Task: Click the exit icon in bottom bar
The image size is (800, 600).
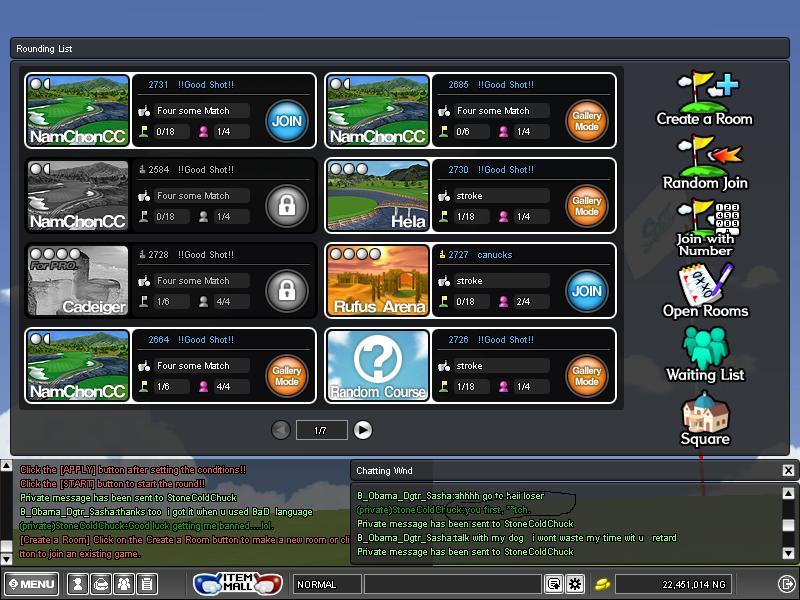Action: click(x=786, y=584)
